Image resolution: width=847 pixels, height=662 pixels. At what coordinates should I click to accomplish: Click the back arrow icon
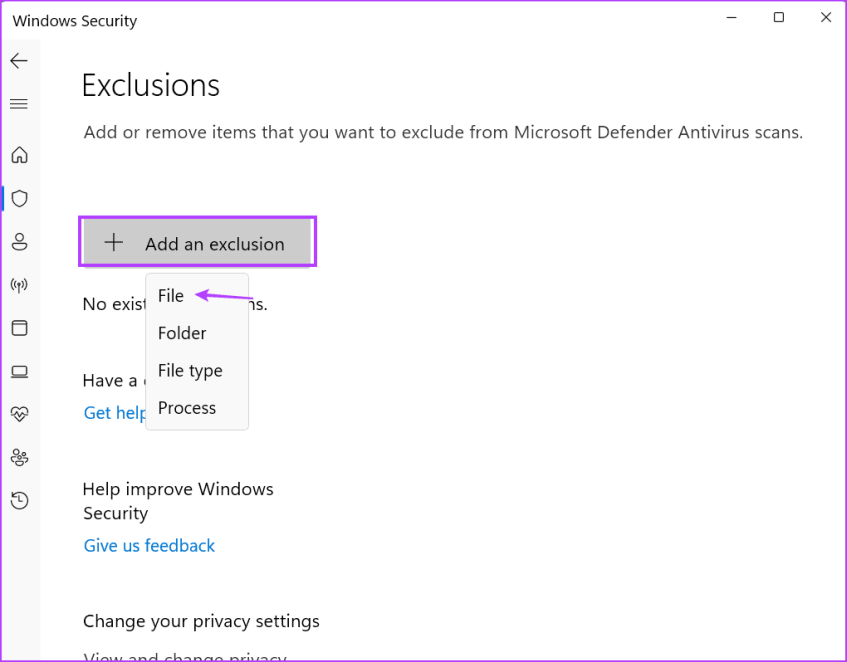coord(19,61)
